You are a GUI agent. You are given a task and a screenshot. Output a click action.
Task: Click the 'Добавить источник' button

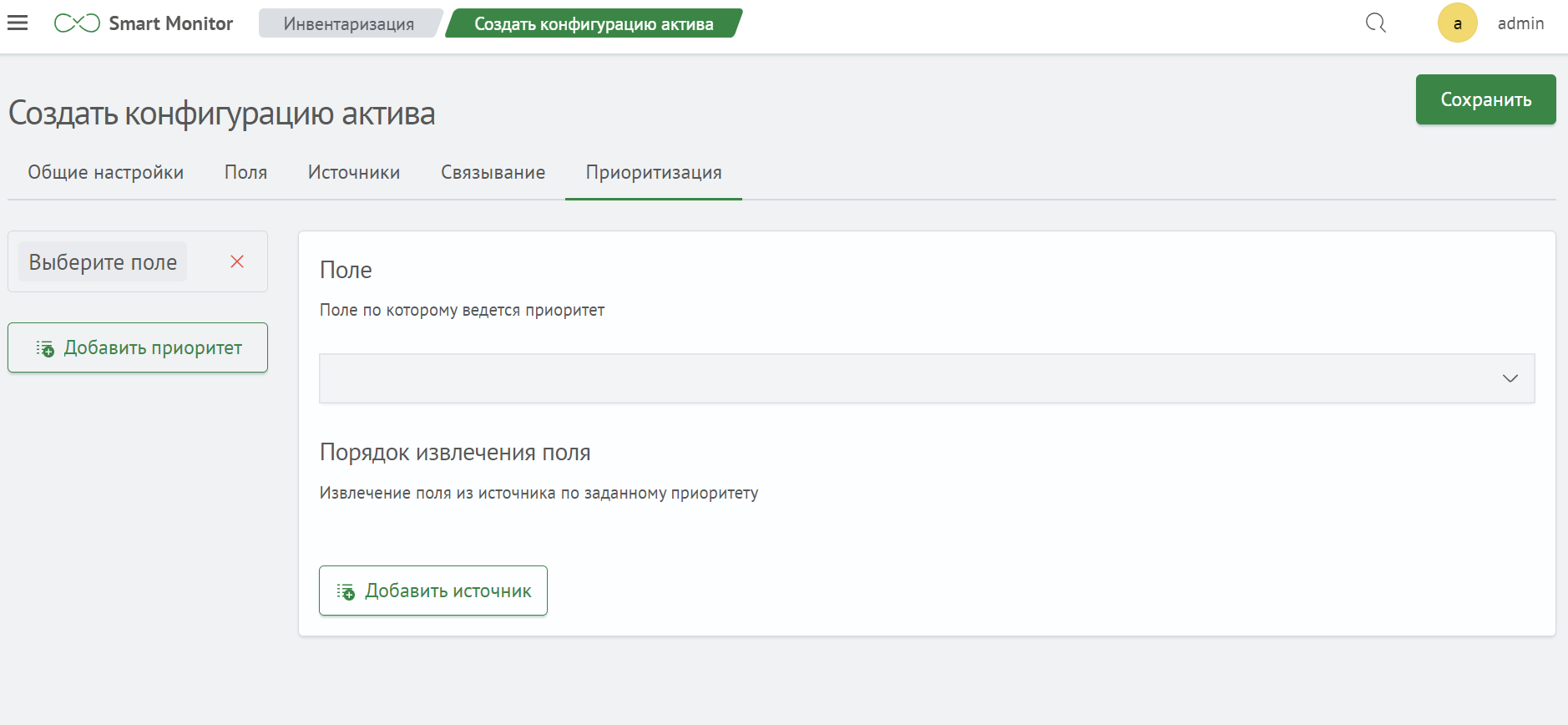[x=432, y=591]
